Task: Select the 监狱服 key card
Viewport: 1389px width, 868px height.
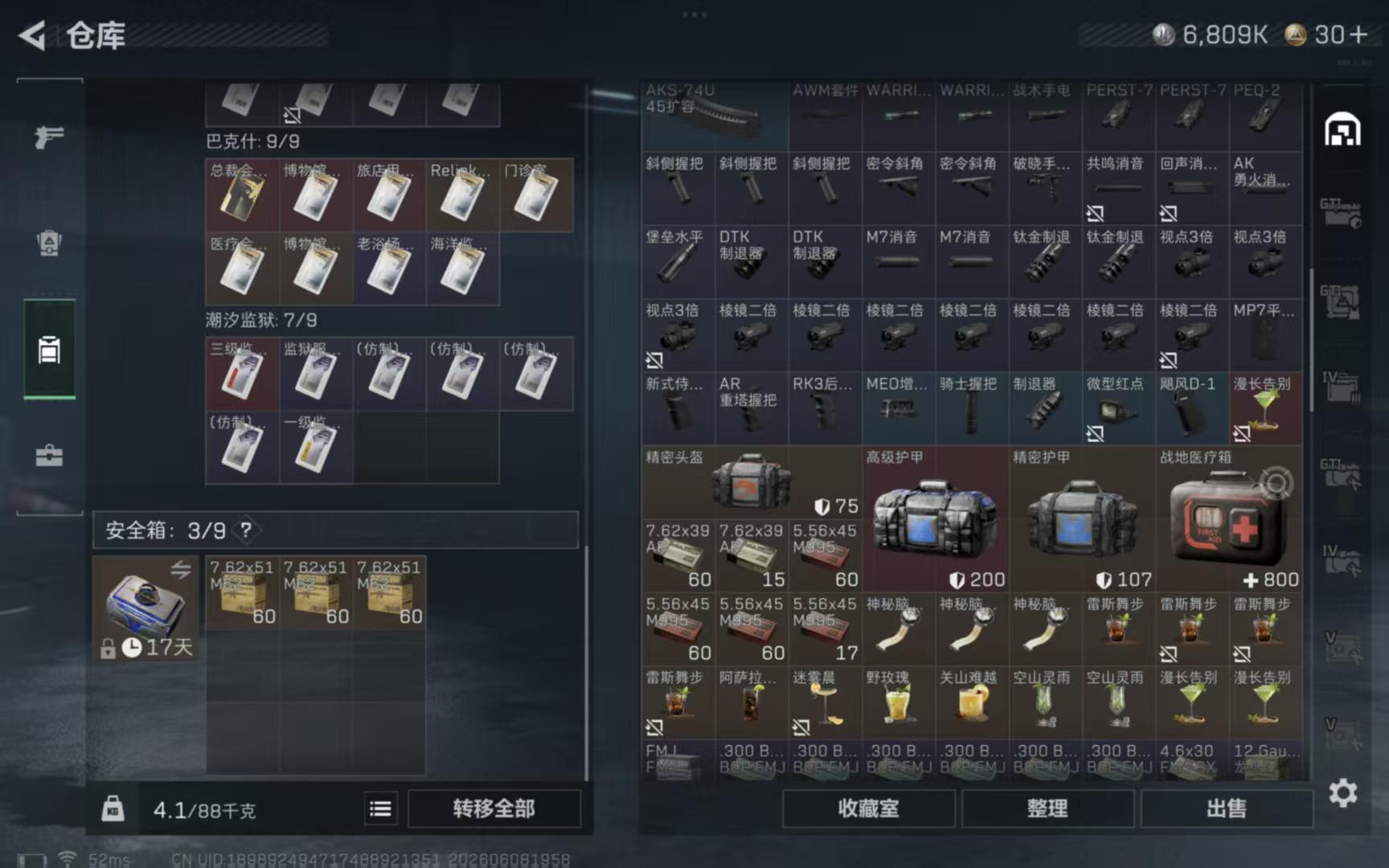Action: tap(316, 374)
